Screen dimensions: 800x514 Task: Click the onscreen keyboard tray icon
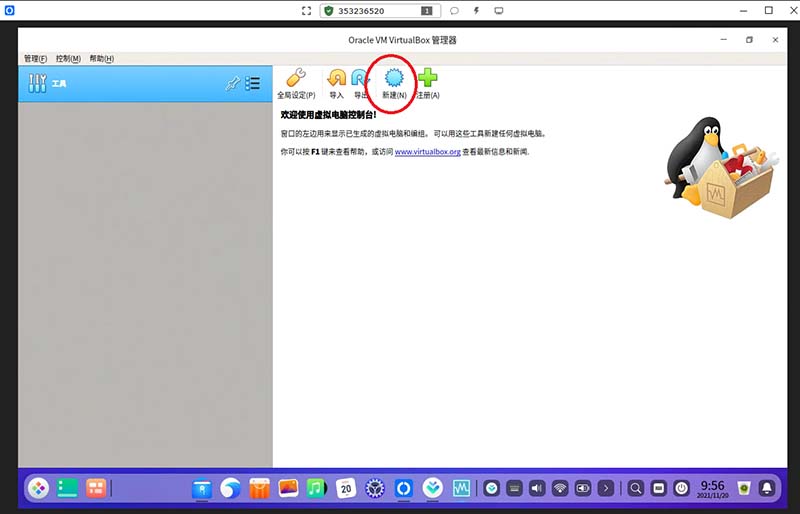[x=514, y=488]
